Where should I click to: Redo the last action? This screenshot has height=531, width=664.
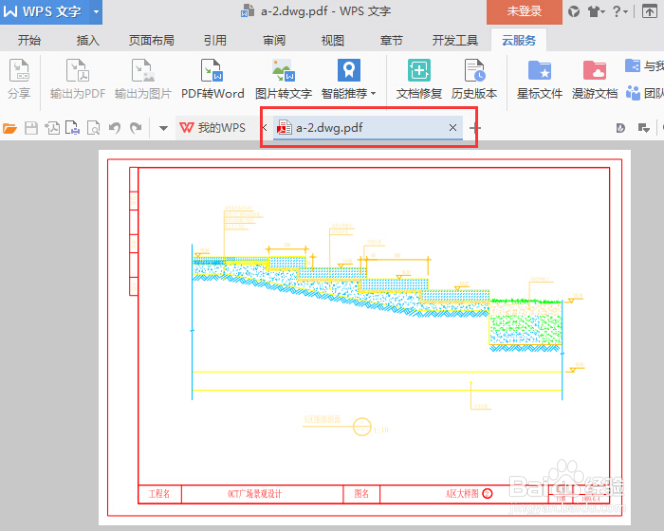tap(136, 128)
